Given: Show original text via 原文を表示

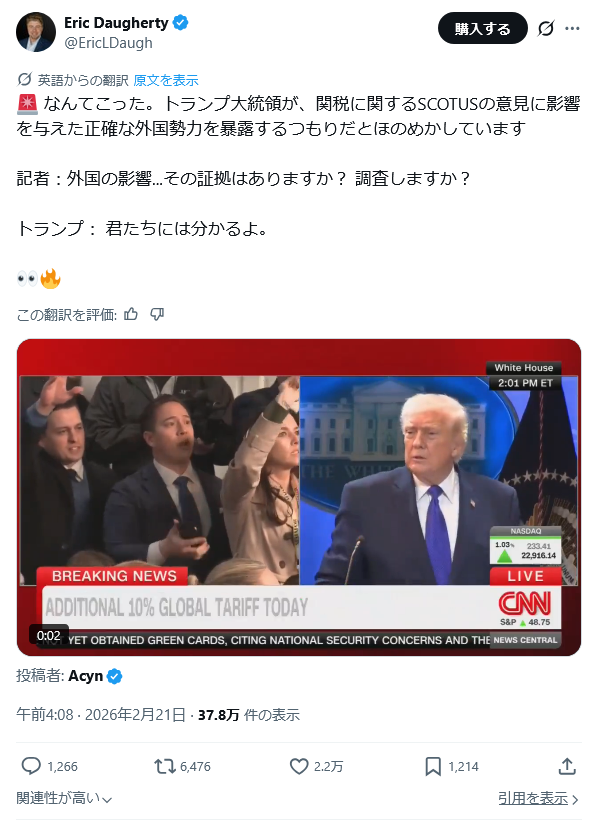Looking at the screenshot, I should click(x=166, y=80).
